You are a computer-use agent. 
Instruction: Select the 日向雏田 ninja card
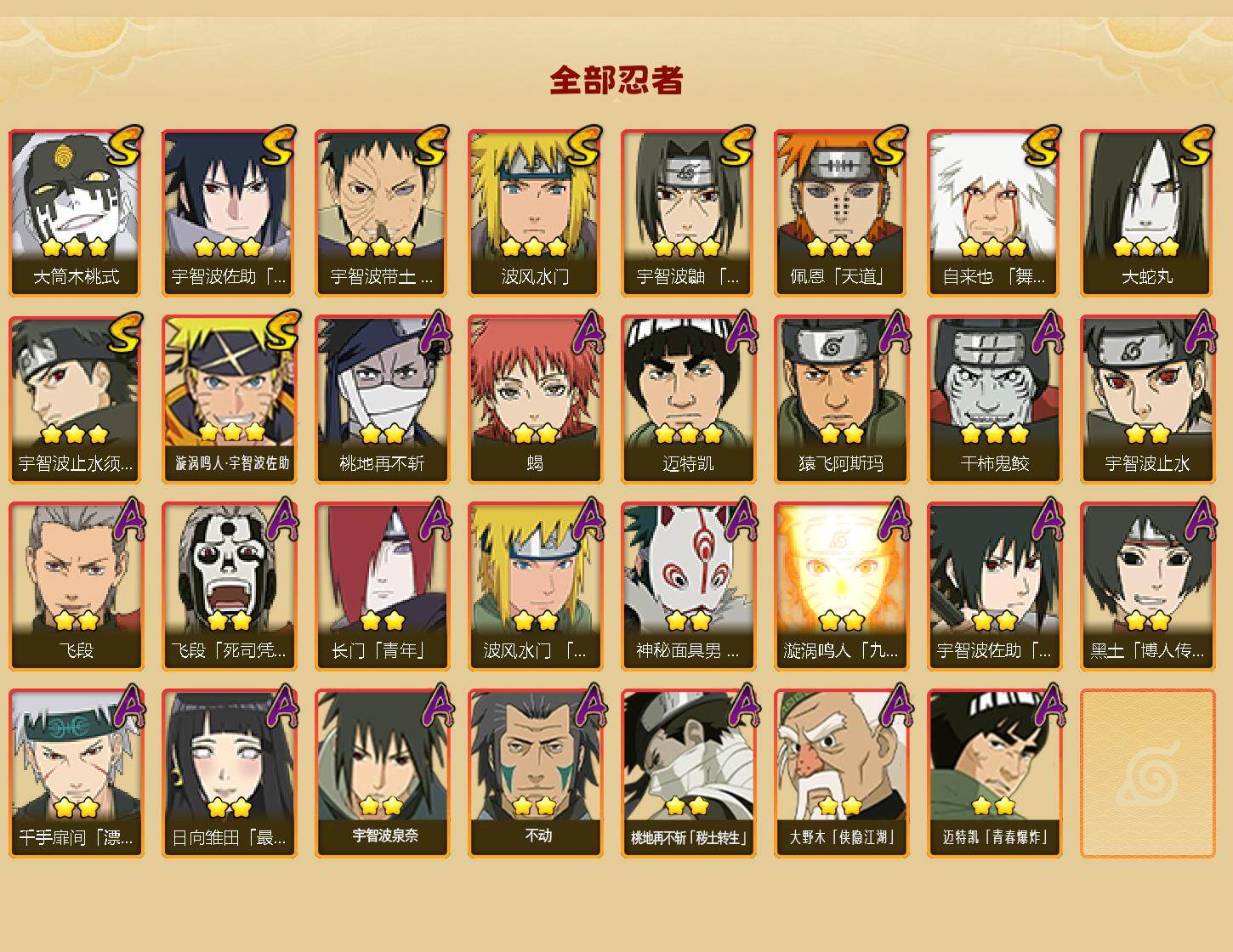229,773
